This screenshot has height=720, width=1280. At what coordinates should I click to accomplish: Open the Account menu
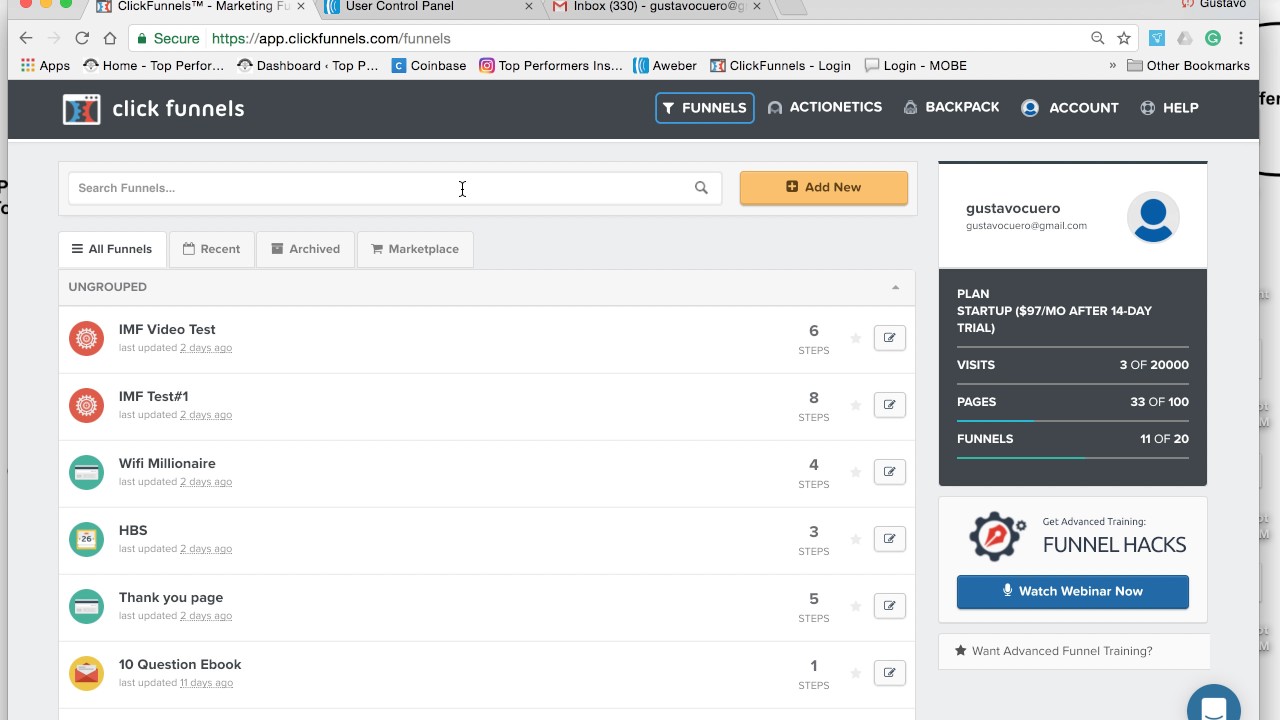pyautogui.click(x=1070, y=108)
